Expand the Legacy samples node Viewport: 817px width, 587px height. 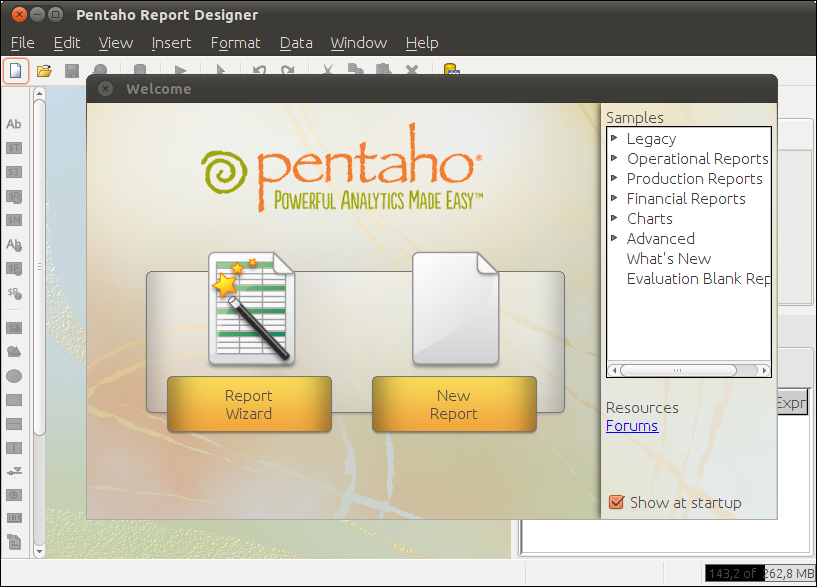click(x=614, y=138)
